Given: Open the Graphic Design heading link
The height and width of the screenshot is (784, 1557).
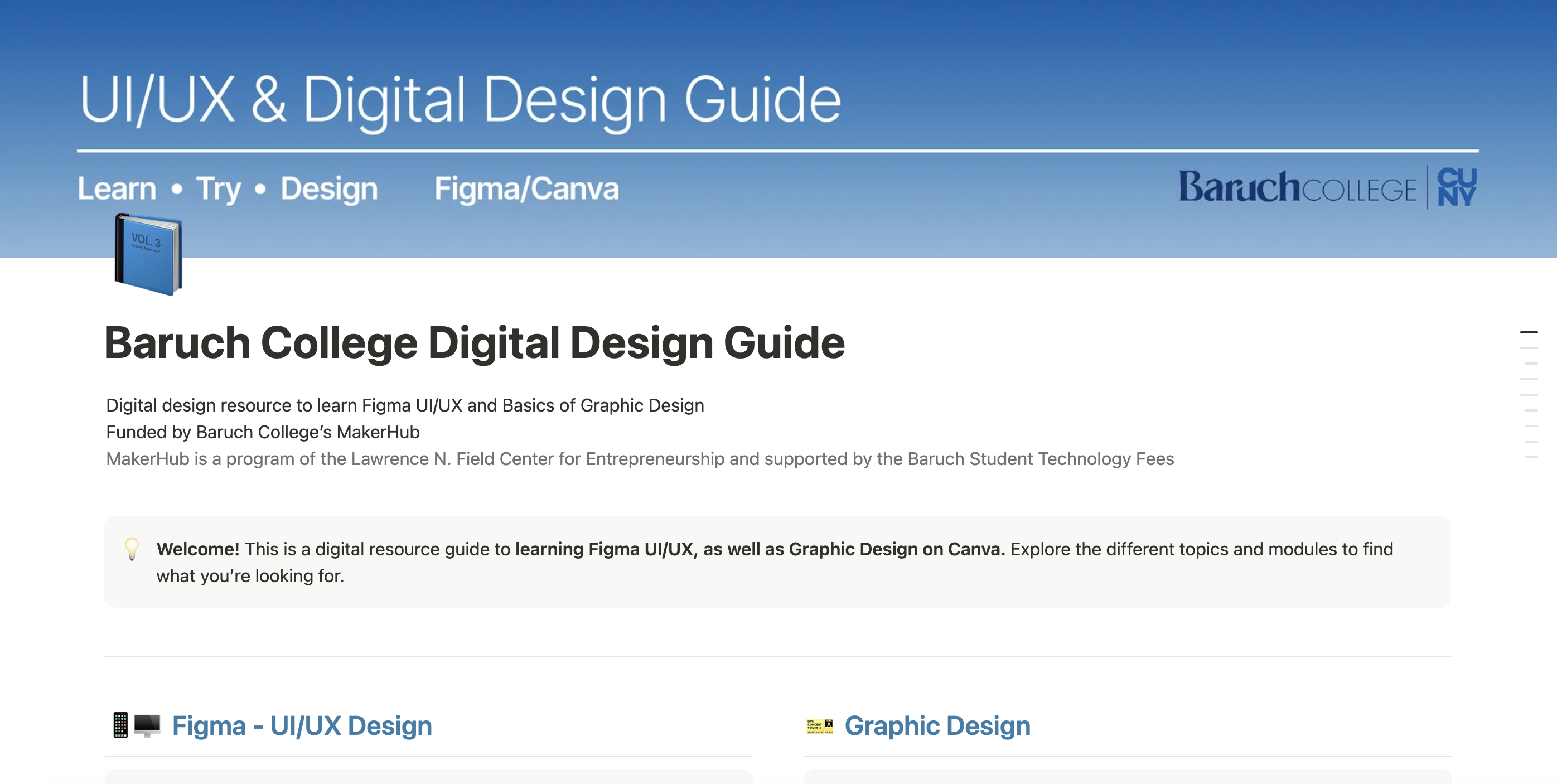Looking at the screenshot, I should click(937, 725).
